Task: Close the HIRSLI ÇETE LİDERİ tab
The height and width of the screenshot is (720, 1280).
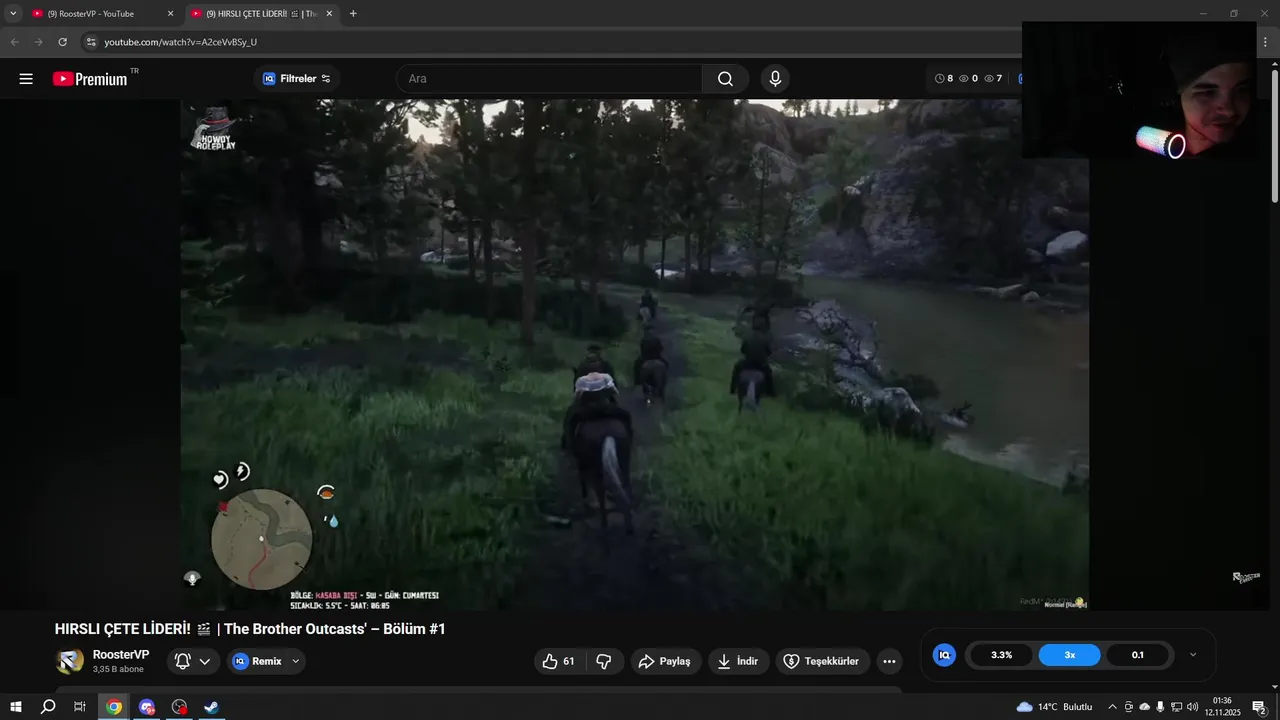Action: click(329, 14)
